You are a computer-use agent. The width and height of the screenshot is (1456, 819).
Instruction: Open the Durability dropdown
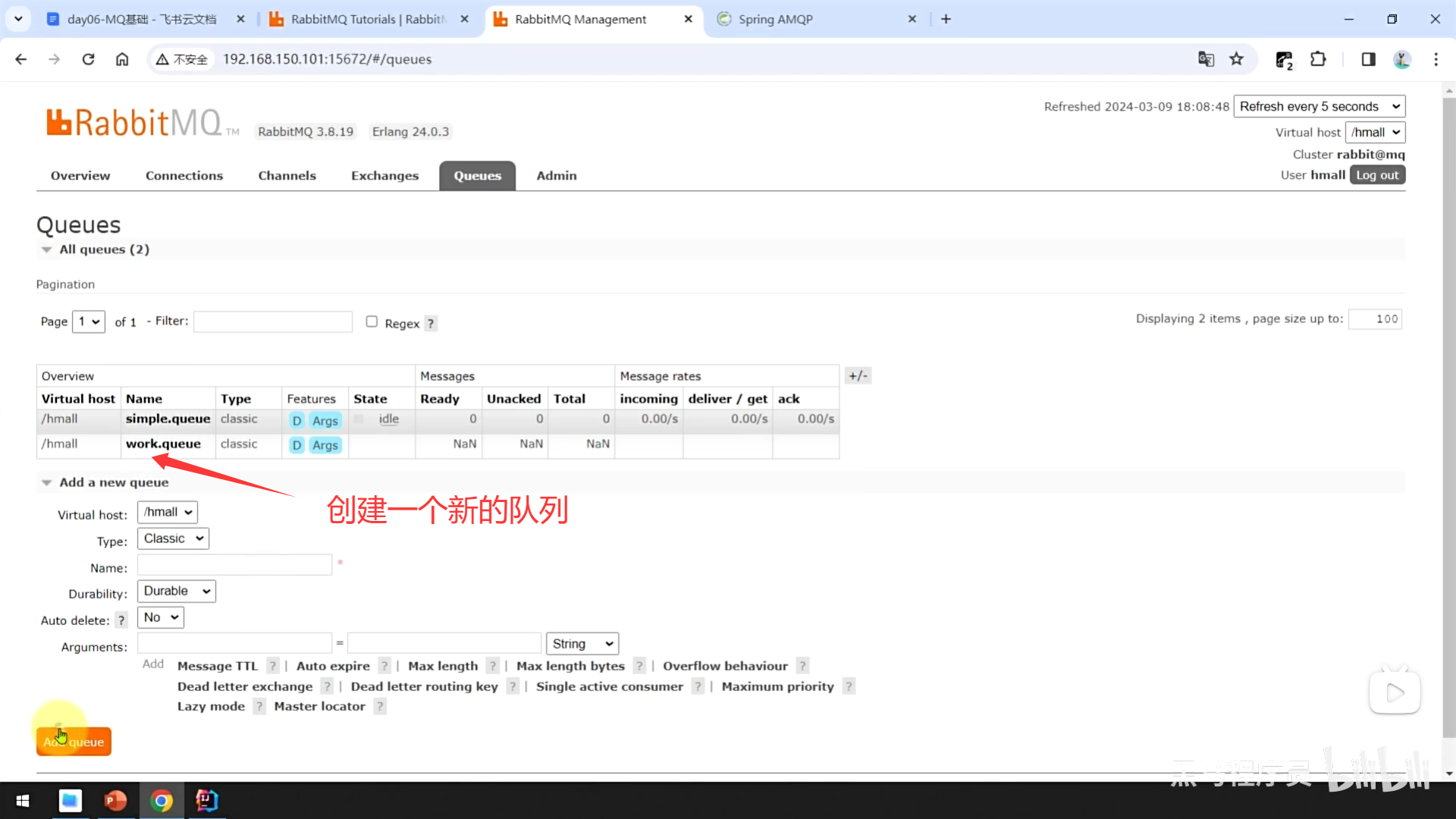click(176, 591)
